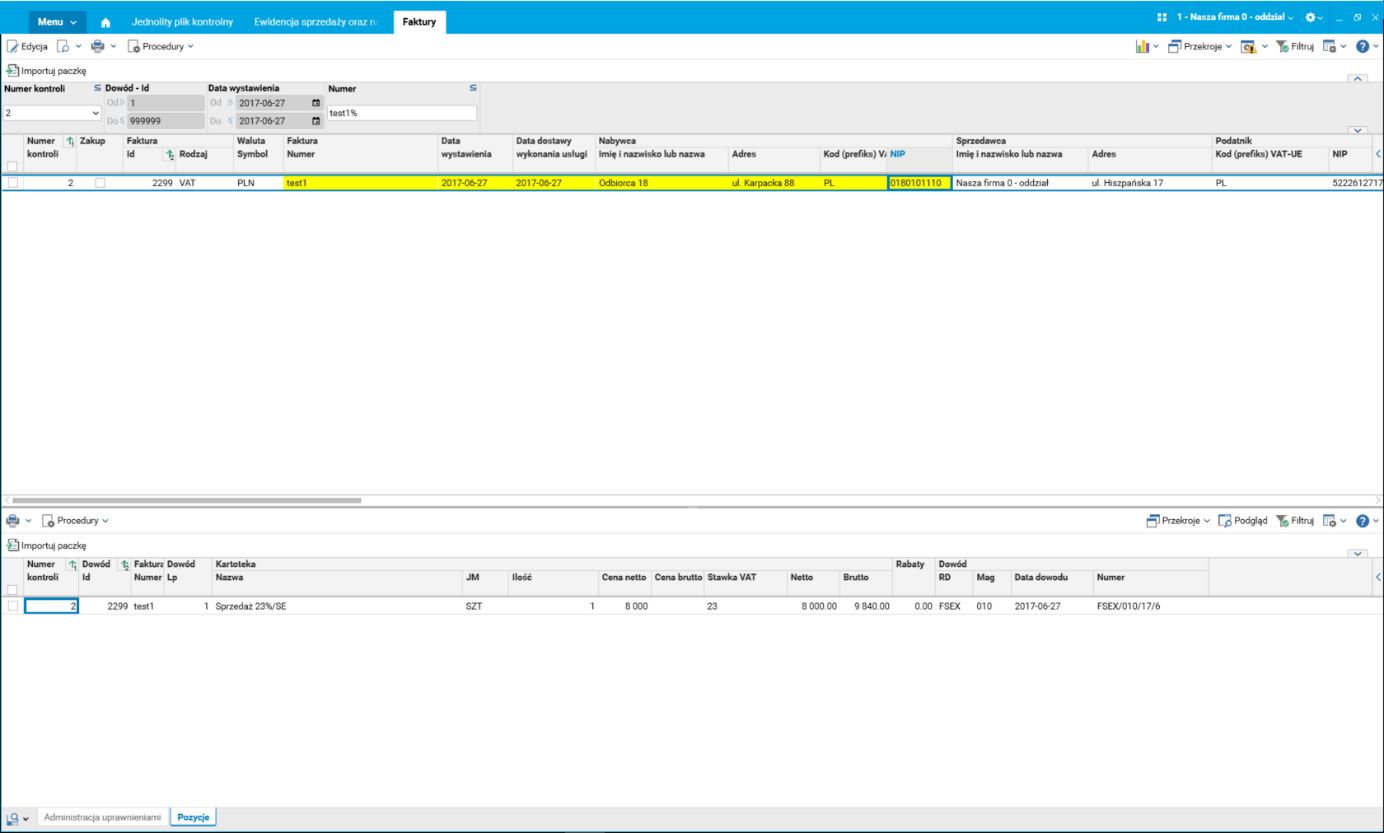The image size is (1384, 833).
Task: Select the 'ul. Hiszpańska 17' cell
Action: pyautogui.click(x=1150, y=183)
